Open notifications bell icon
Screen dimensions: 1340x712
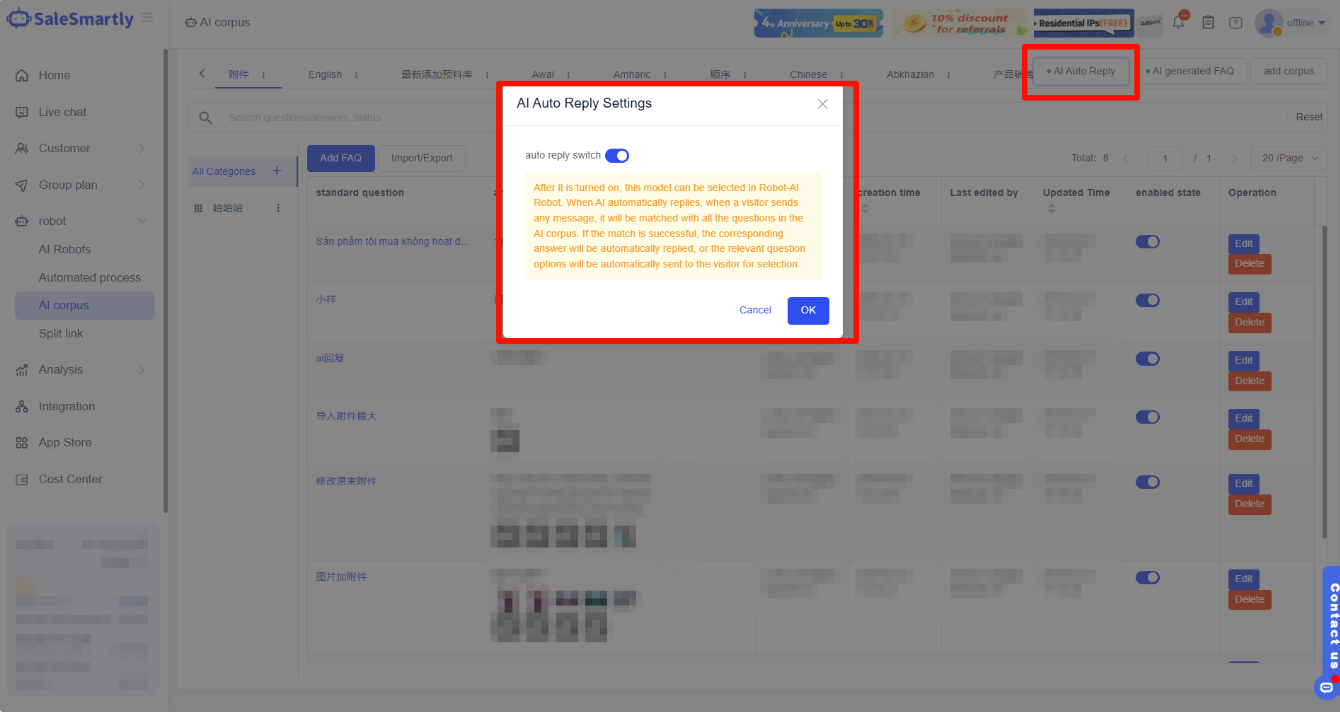pos(1180,22)
